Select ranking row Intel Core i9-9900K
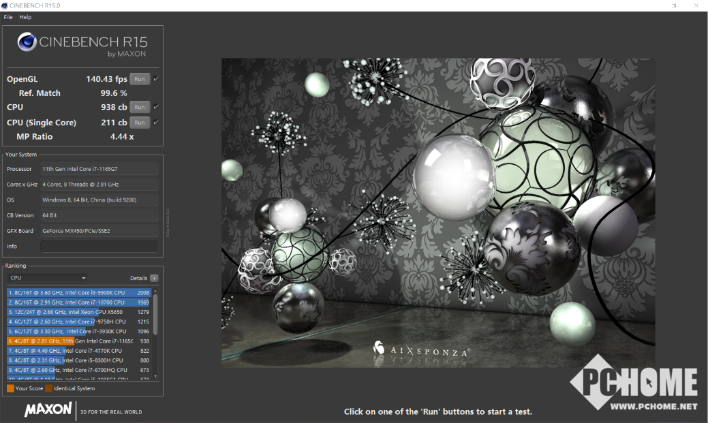The width and height of the screenshot is (708, 423). pos(79,293)
